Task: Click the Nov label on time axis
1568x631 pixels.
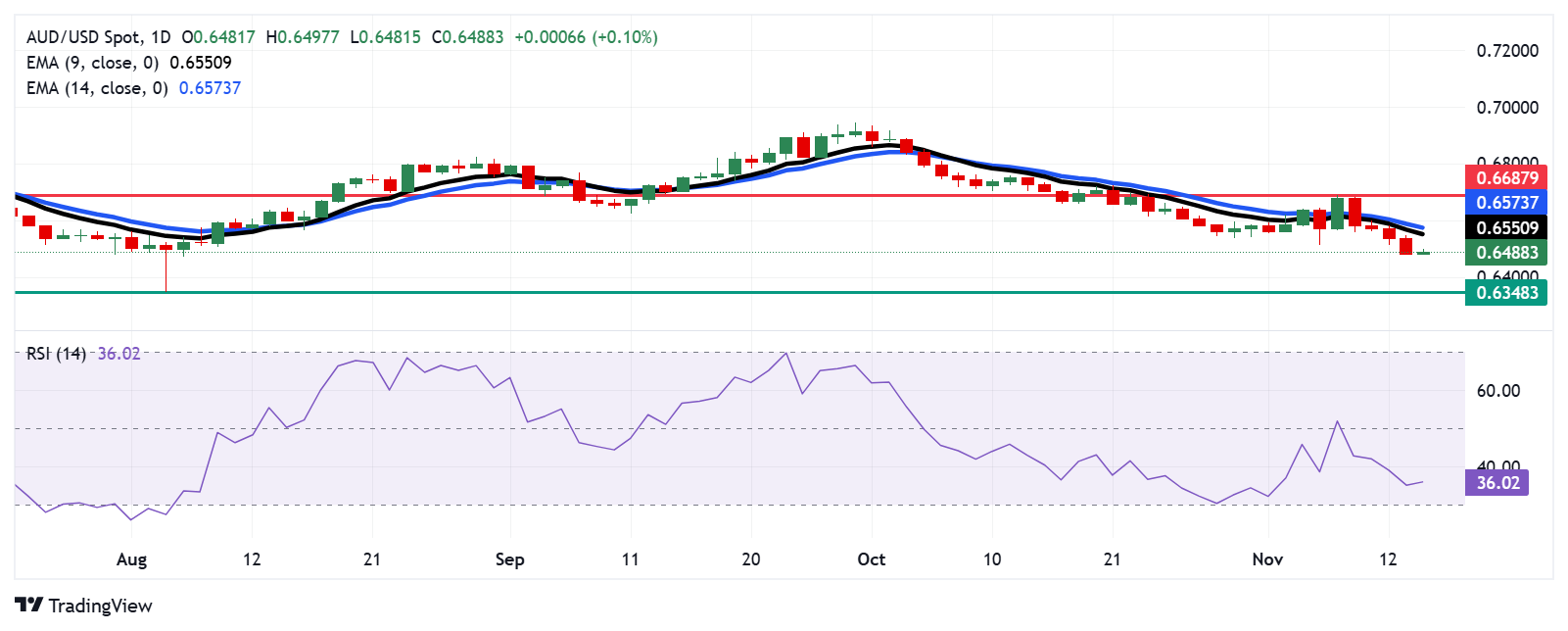Action: (1267, 559)
